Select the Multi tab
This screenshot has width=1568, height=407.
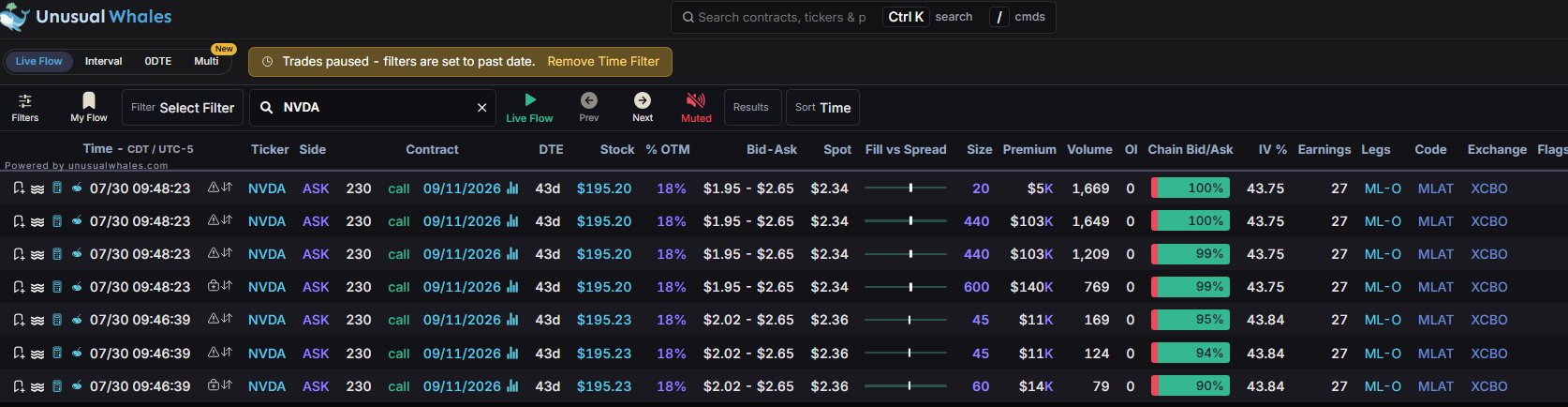pos(206,61)
